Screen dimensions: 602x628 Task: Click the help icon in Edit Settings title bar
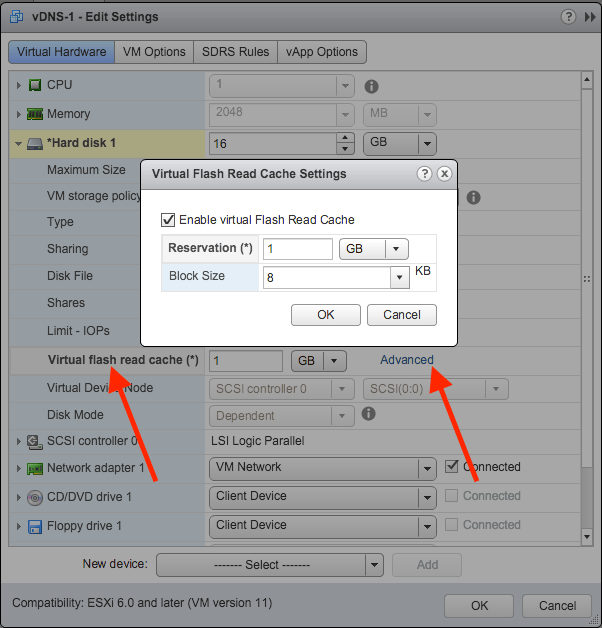(568, 17)
